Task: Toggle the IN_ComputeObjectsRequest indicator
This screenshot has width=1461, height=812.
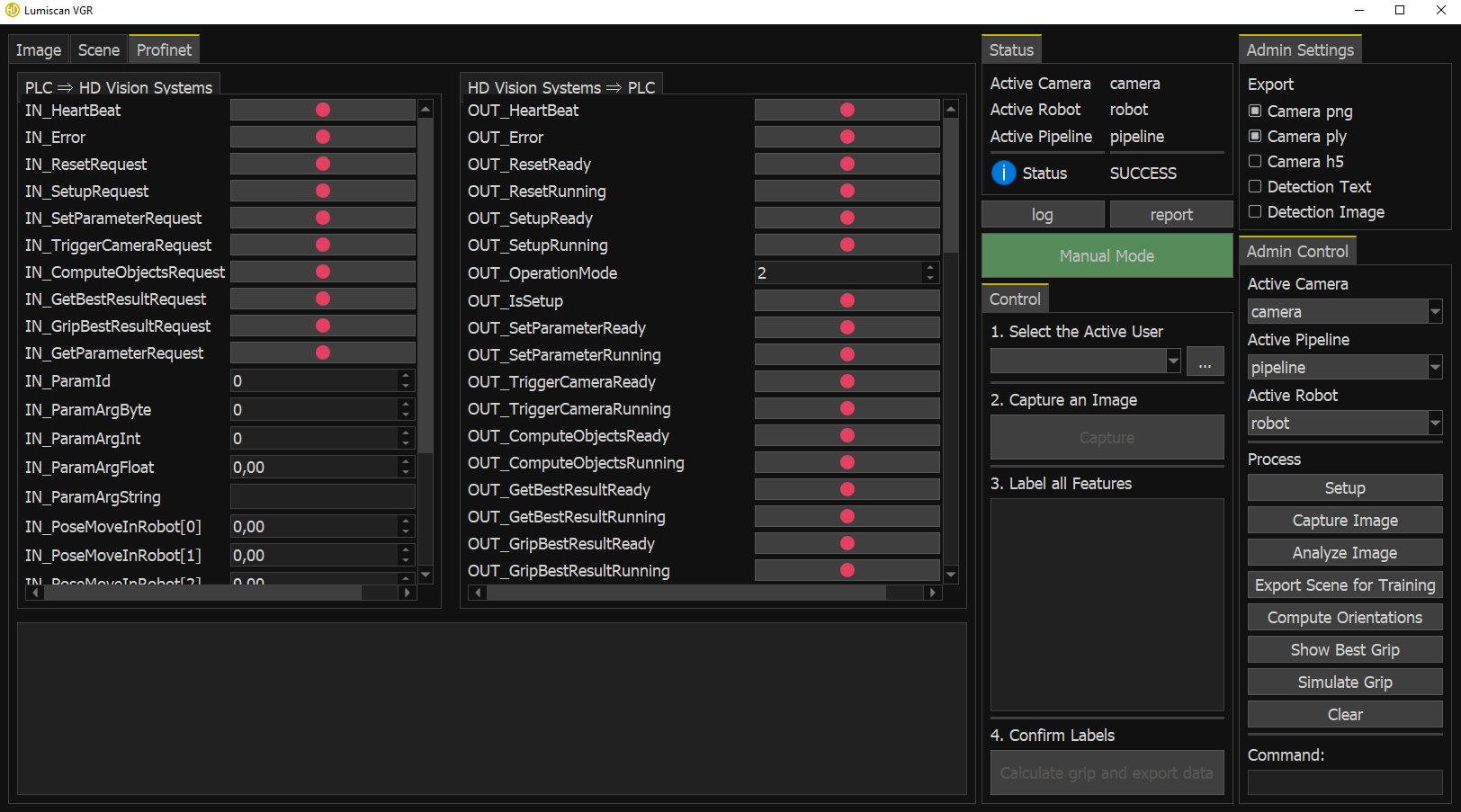Action: coord(323,272)
